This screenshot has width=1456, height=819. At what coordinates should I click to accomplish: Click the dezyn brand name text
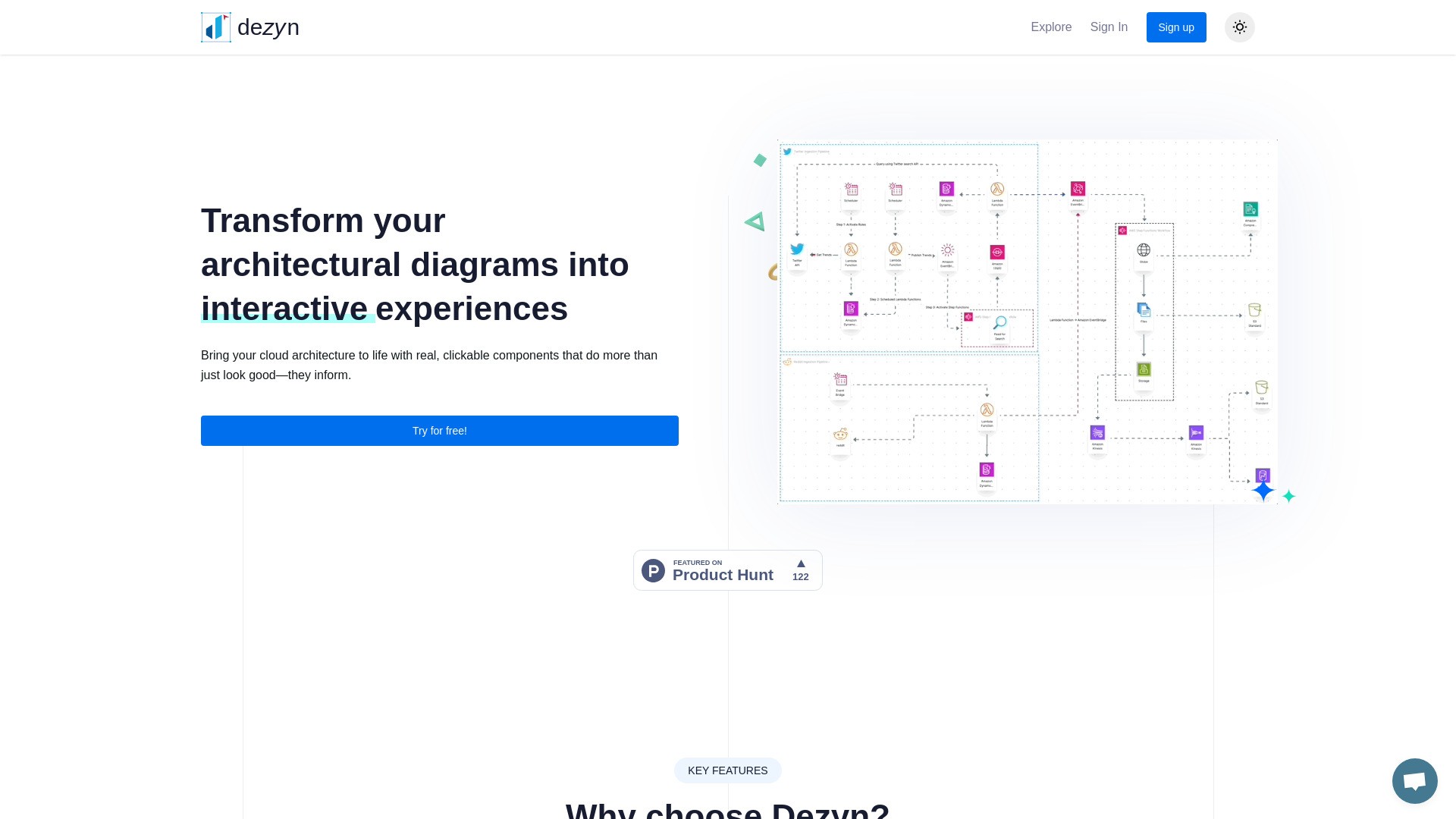tap(268, 27)
